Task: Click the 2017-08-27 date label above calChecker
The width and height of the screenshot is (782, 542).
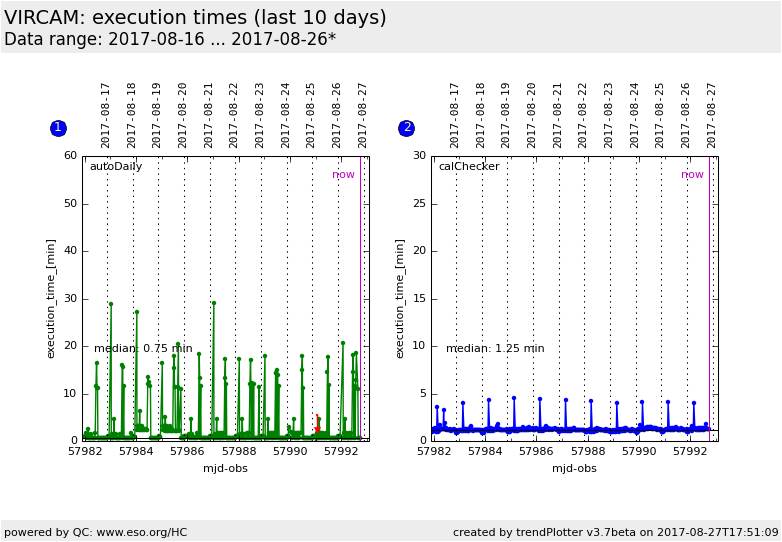Action: [712, 115]
